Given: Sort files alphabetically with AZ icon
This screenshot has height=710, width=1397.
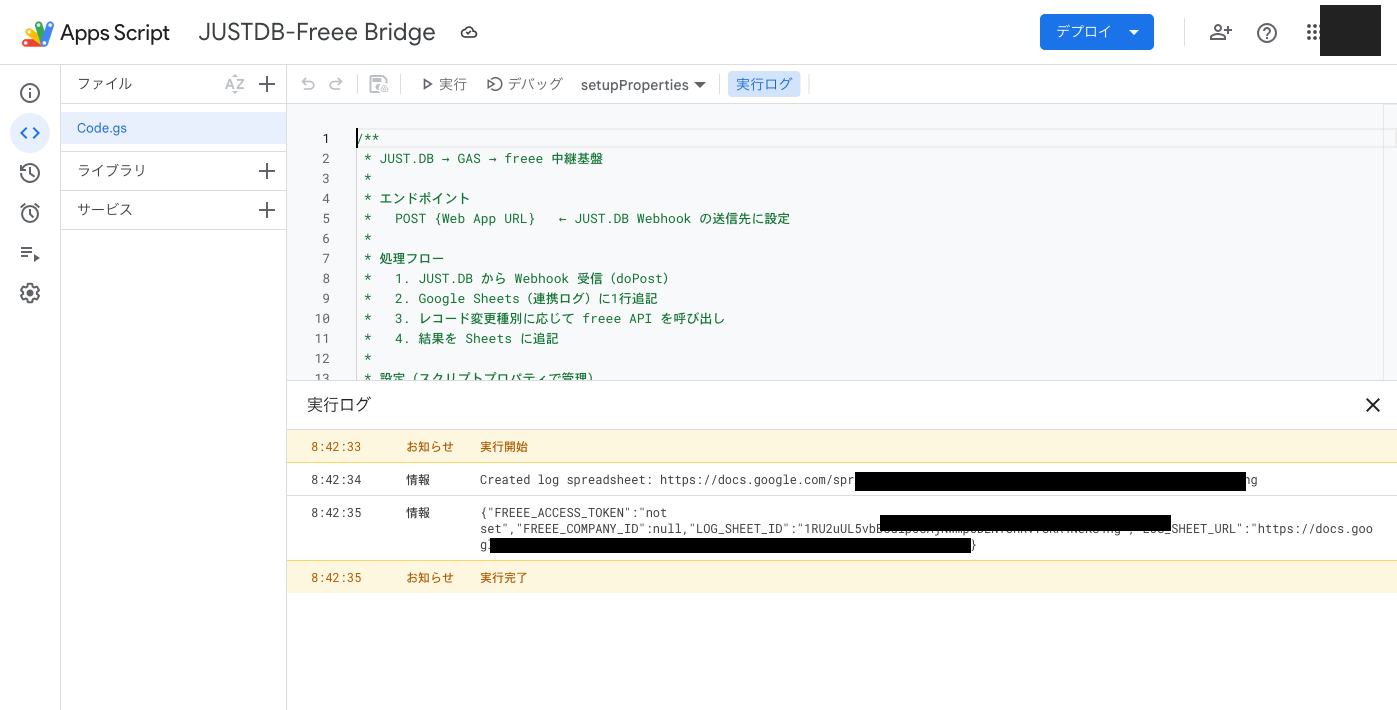Looking at the screenshot, I should [x=234, y=85].
